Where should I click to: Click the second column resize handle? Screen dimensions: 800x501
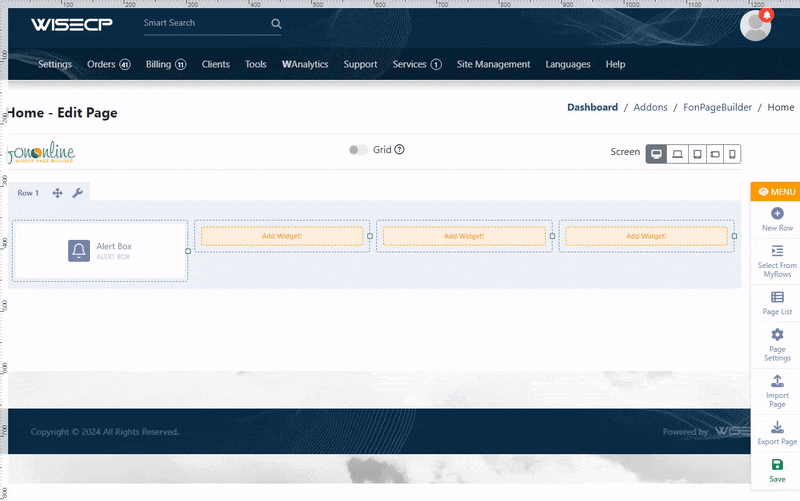(370, 236)
